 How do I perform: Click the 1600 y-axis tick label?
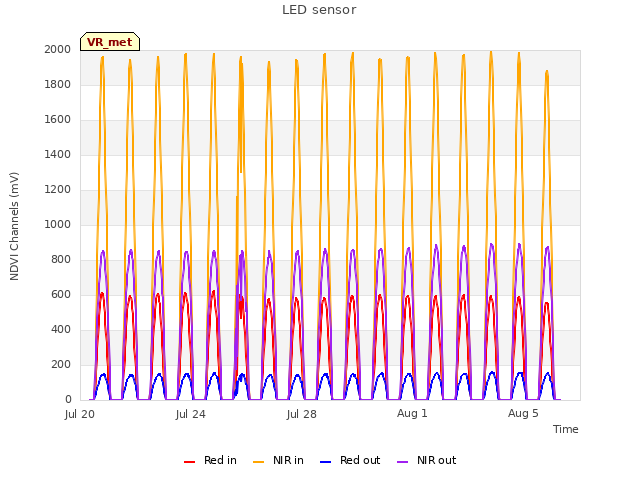[x=58, y=120]
